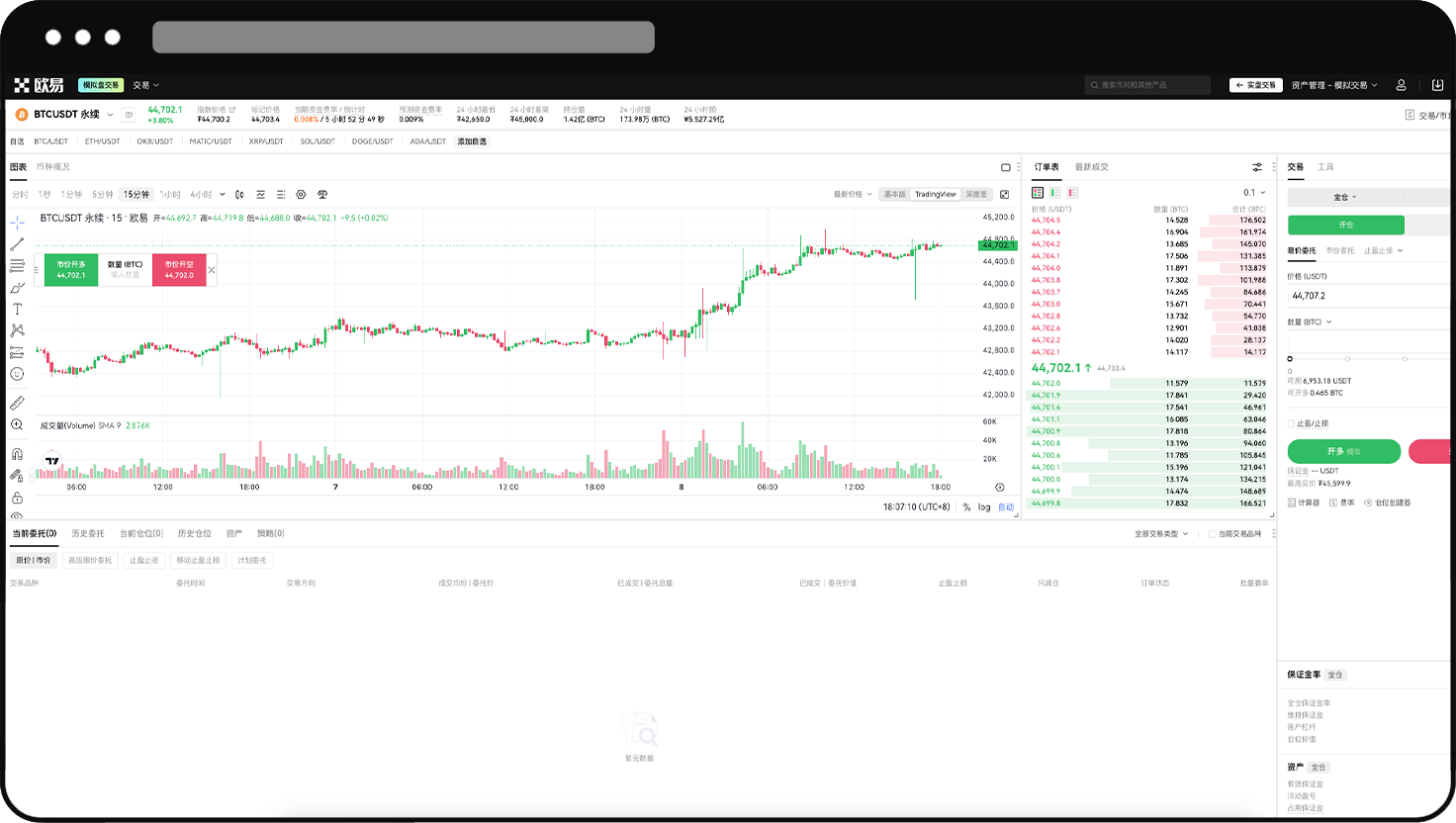
Task: Open the chart indicators icon
Action: coord(260,195)
